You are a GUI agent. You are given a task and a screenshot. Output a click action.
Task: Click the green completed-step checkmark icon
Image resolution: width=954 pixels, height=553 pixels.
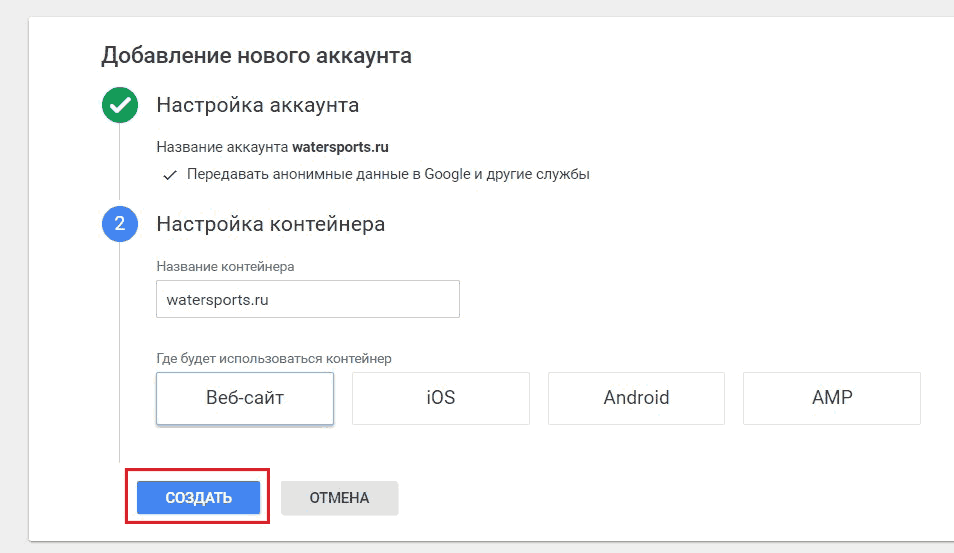[x=120, y=105]
